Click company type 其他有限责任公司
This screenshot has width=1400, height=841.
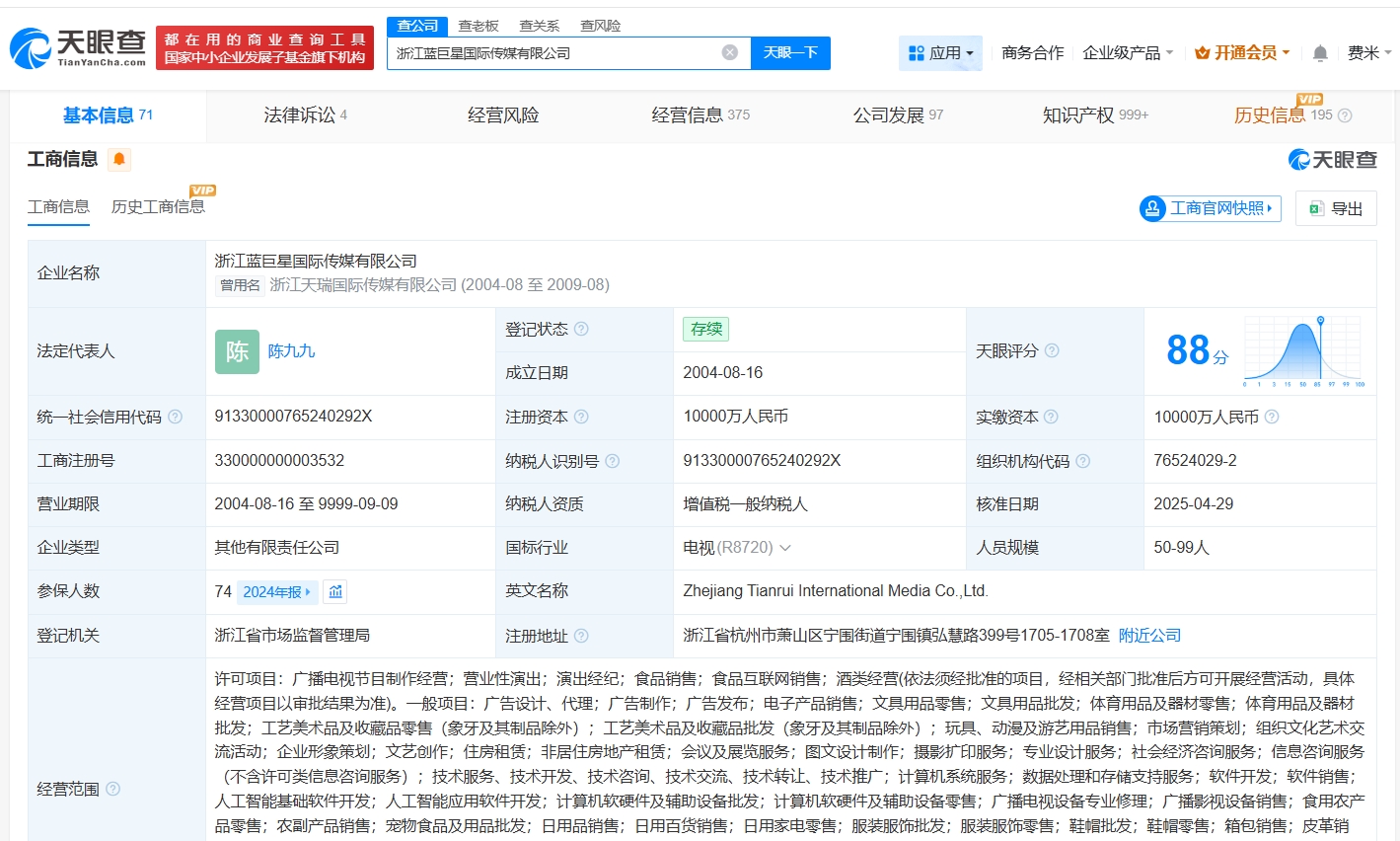[x=277, y=548]
